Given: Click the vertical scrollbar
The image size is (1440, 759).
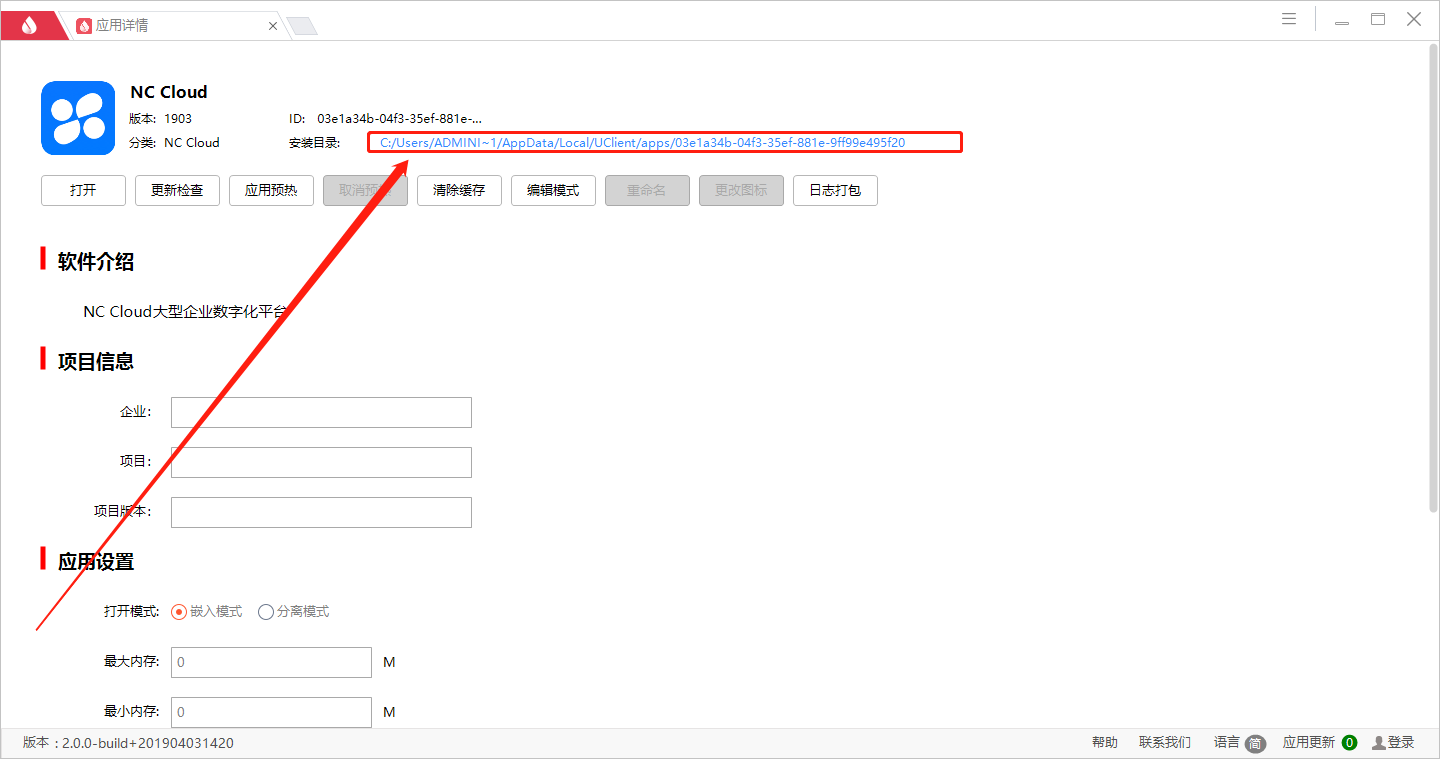Looking at the screenshot, I should pos(1432,280).
